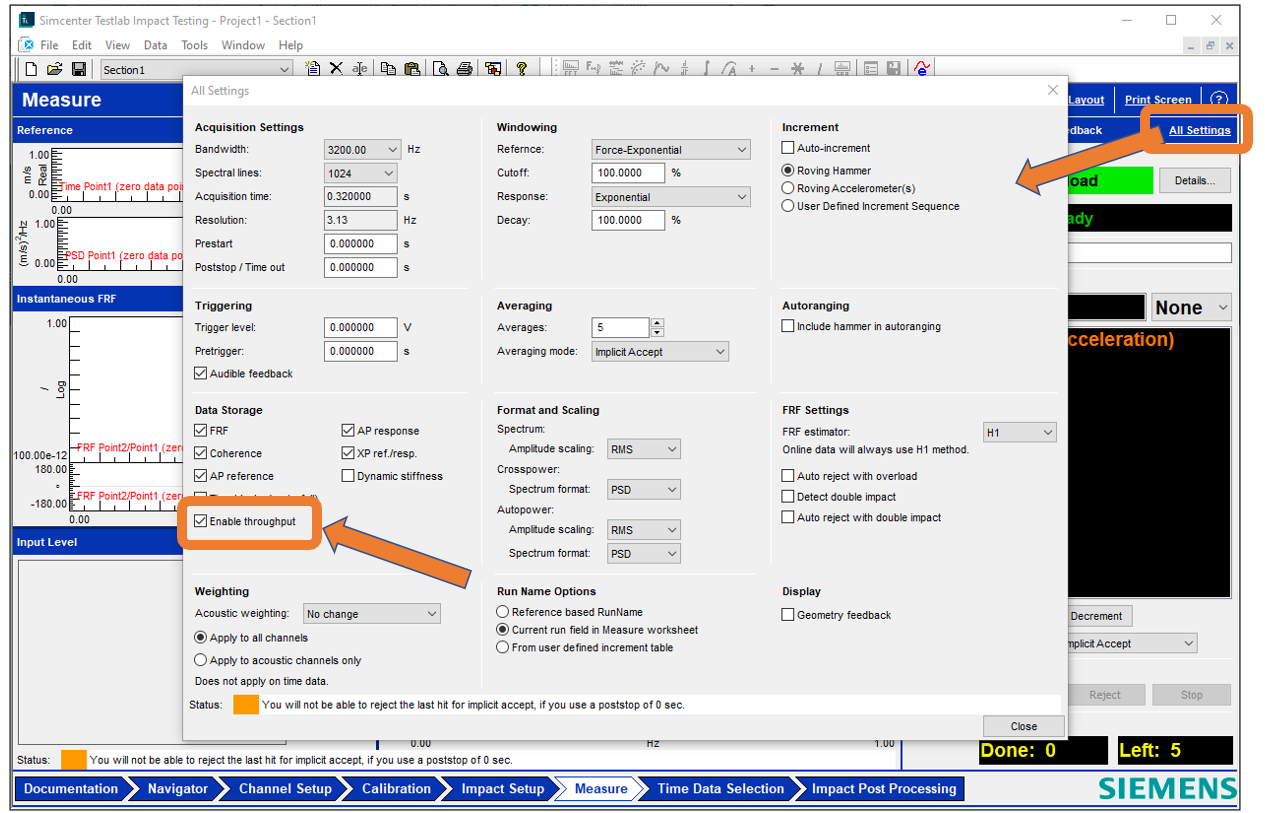
Task: Click the Trigger level input field
Action: click(360, 327)
